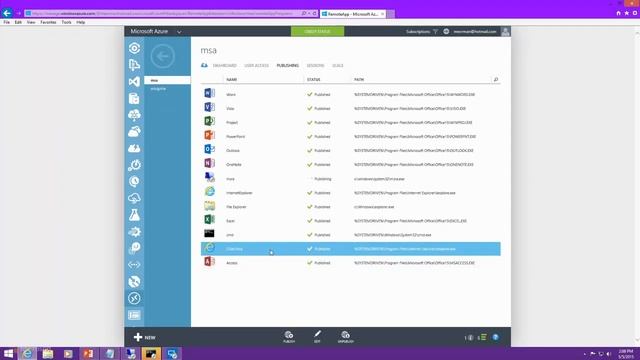Click the icon of the row with Publishing status
Screen dimensions: 640x360
click(209, 177)
